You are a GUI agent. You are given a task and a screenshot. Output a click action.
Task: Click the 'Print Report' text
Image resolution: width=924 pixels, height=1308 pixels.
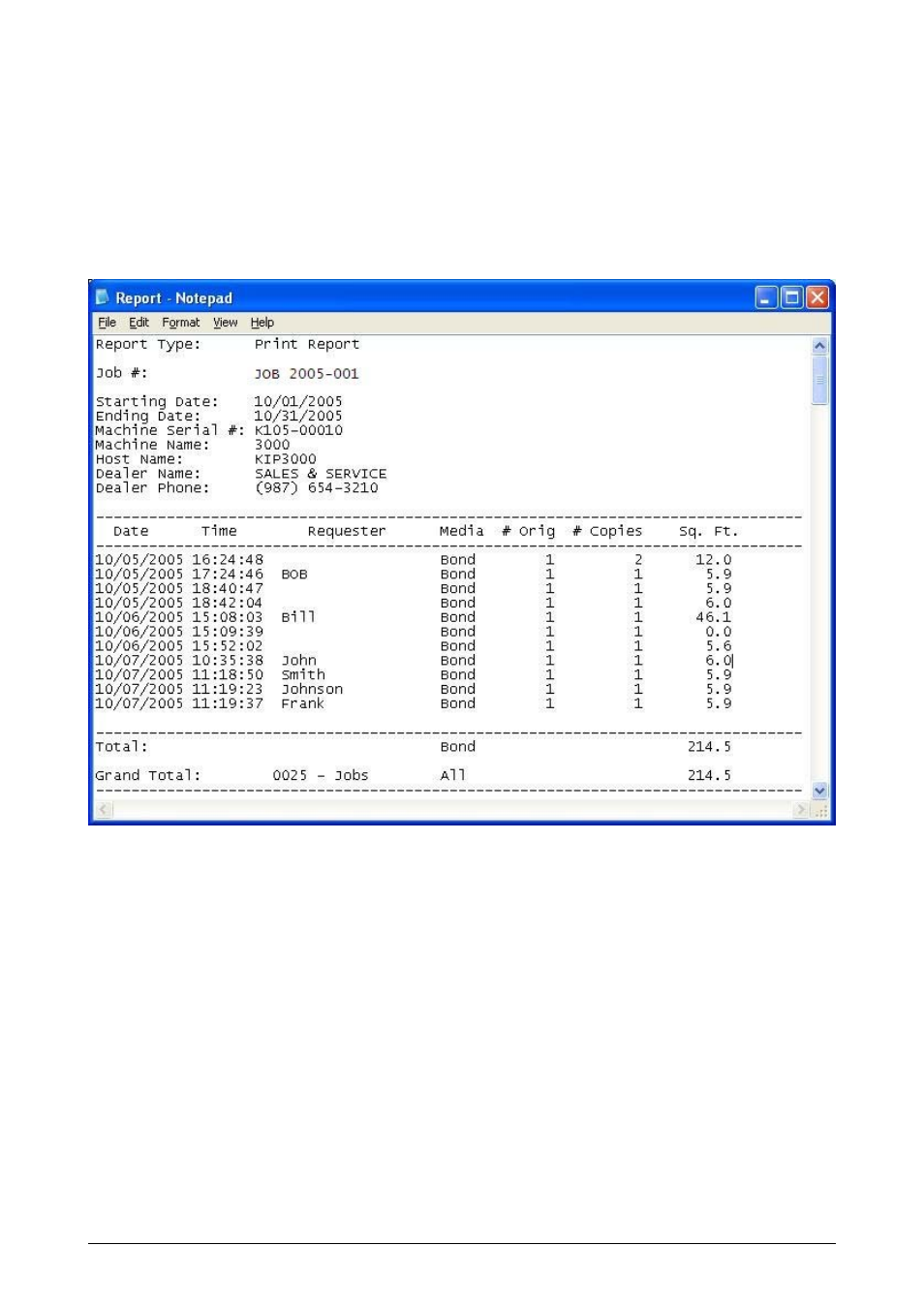[x=307, y=344]
